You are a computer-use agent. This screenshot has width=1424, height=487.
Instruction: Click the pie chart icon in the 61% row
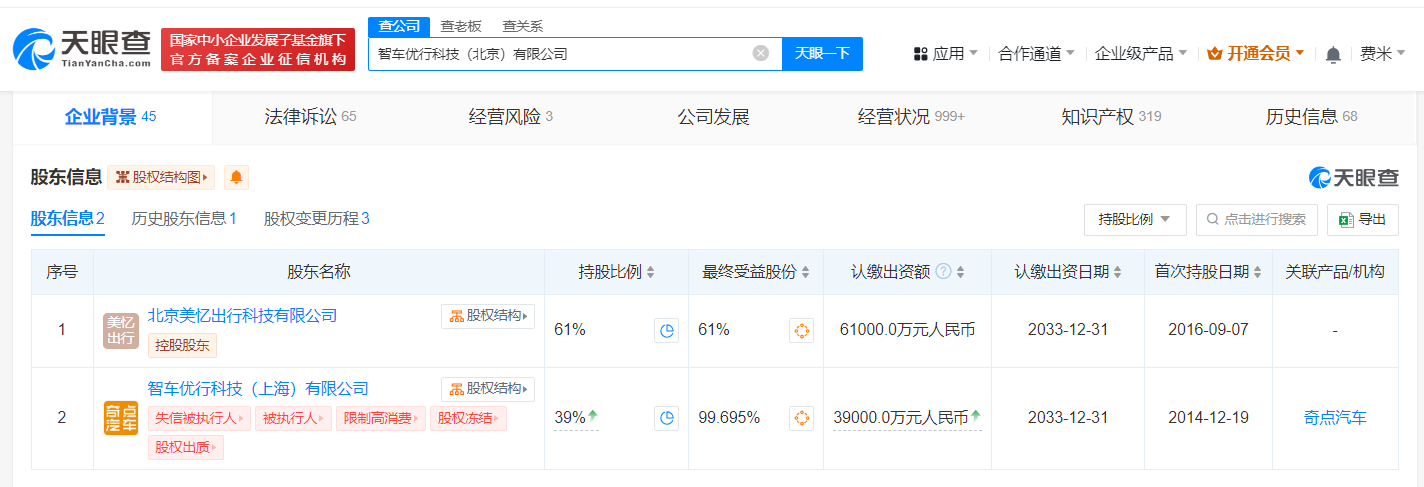[x=667, y=331]
